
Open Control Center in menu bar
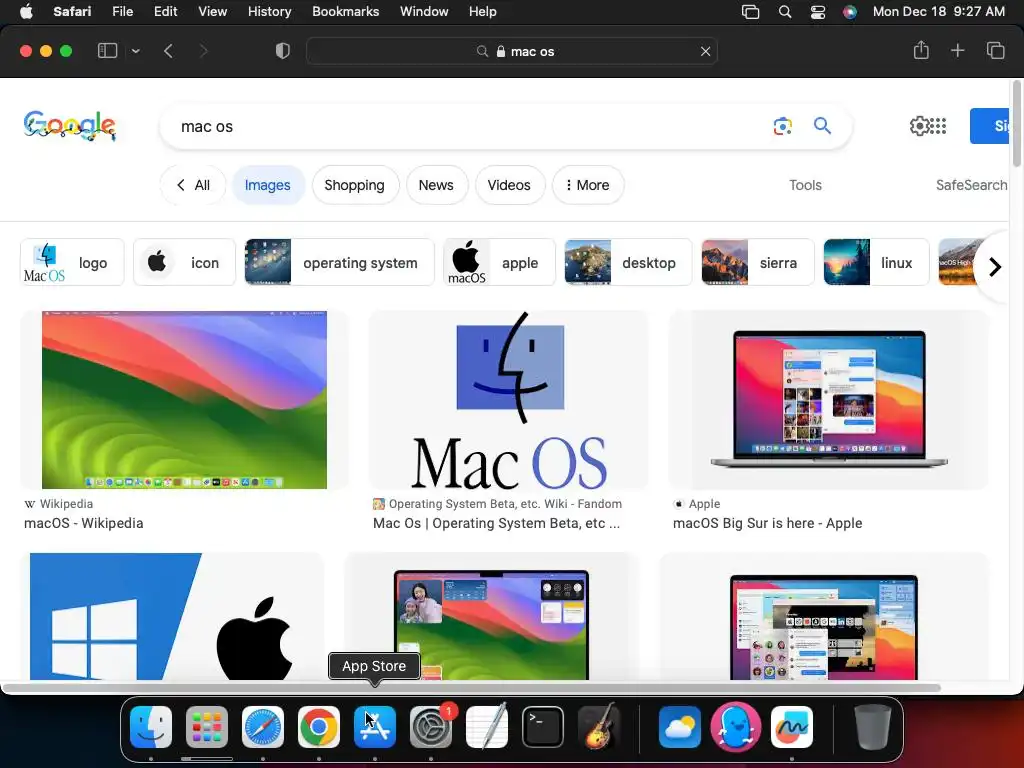click(x=818, y=12)
